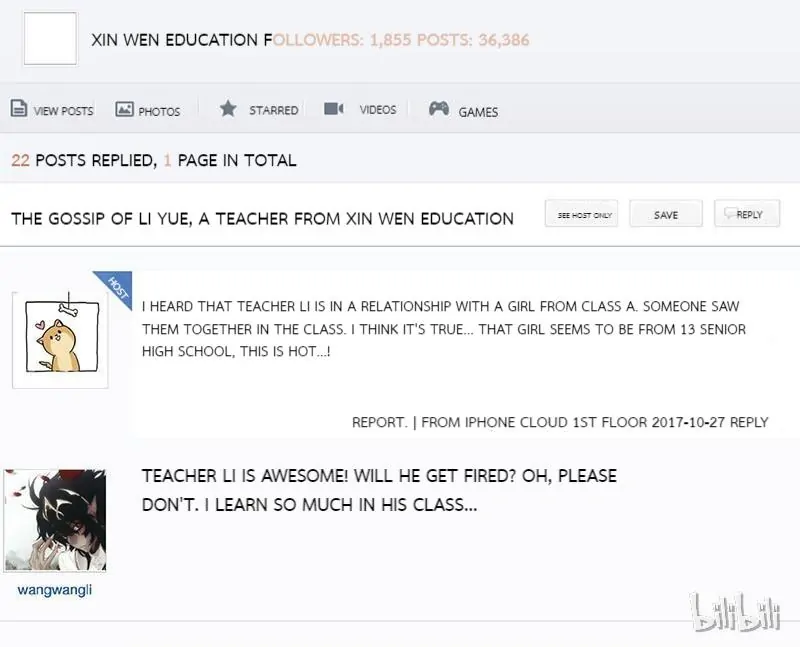This screenshot has height=647, width=800.
Task: Click the See Host Only button
Action: (582, 214)
